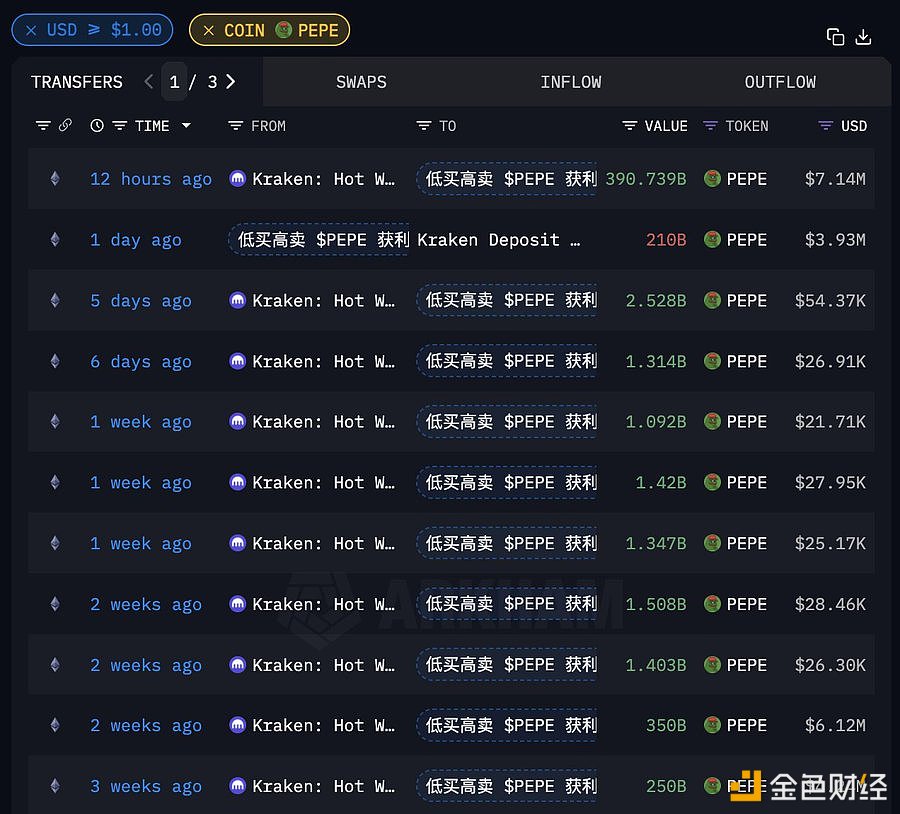Image resolution: width=900 pixels, height=814 pixels.
Task: Switch to the OUTFLOW tab
Action: [780, 82]
